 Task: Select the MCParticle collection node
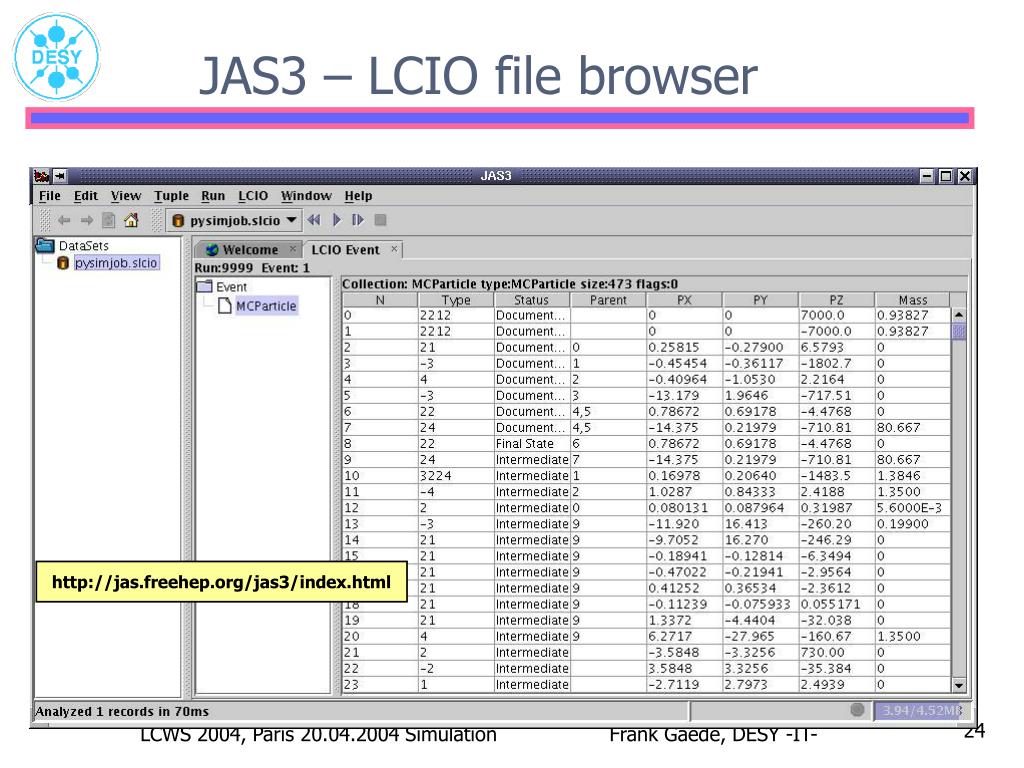[266, 306]
